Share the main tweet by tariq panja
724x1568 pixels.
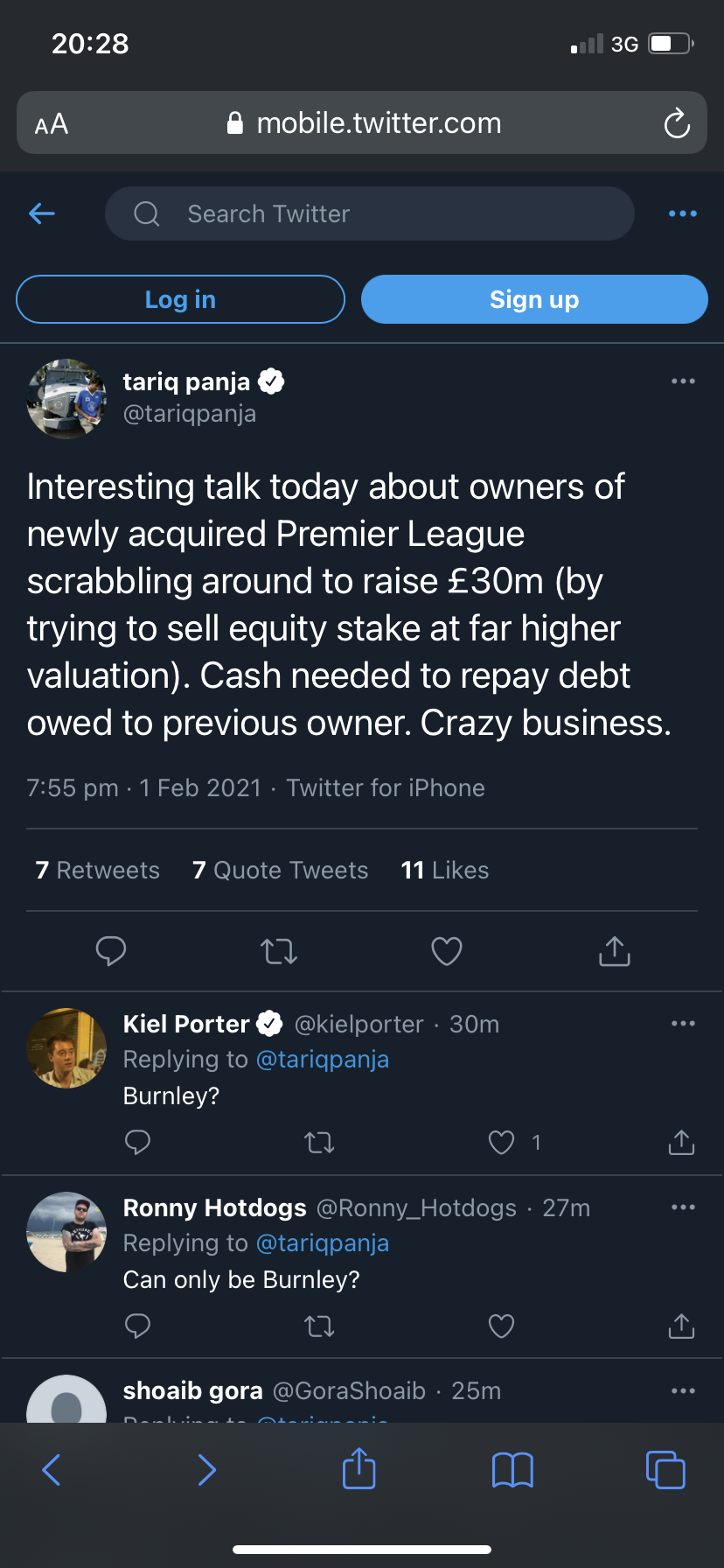click(x=615, y=951)
